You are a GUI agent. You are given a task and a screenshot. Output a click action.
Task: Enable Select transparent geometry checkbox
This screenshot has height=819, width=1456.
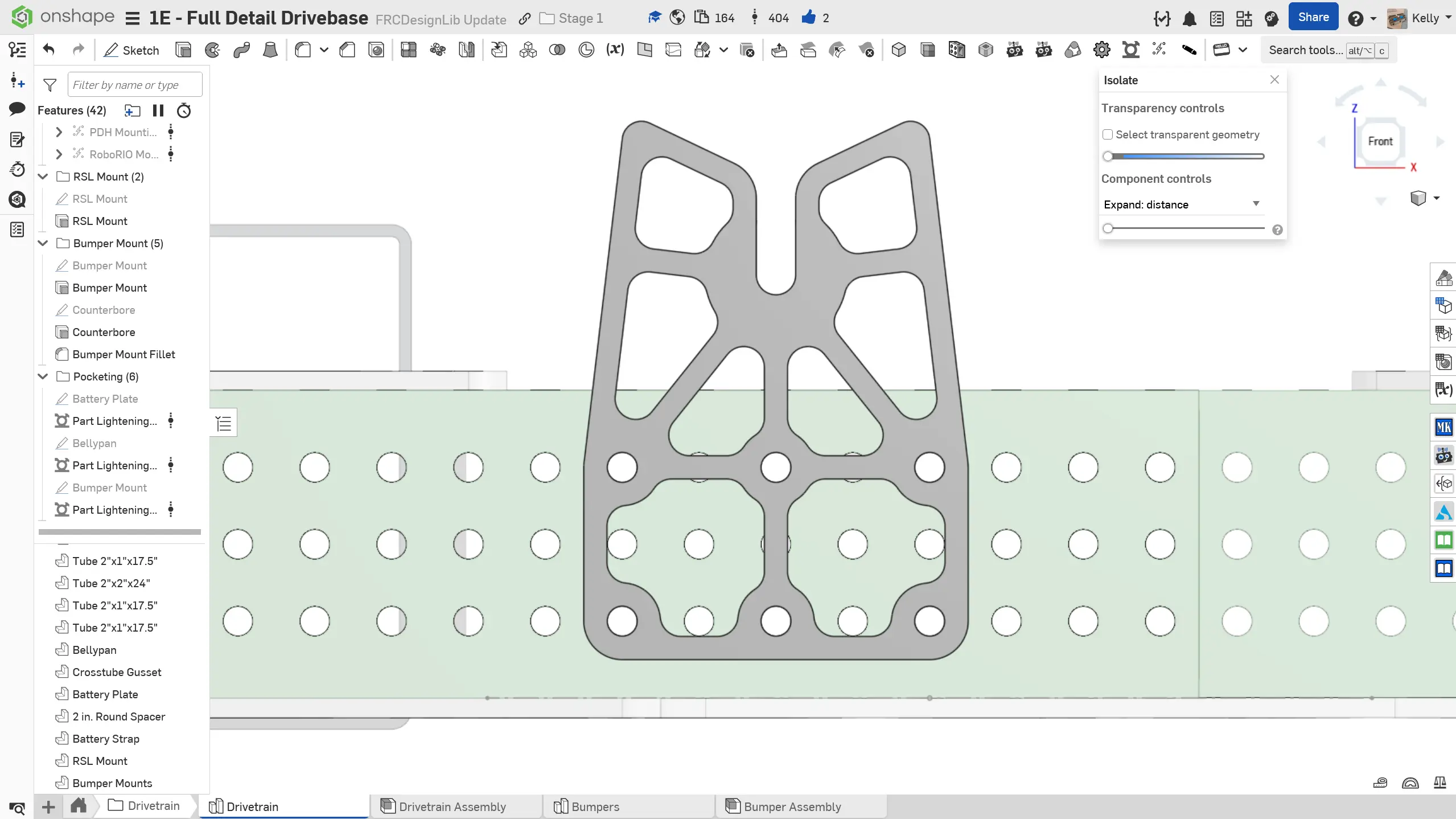[1108, 134]
